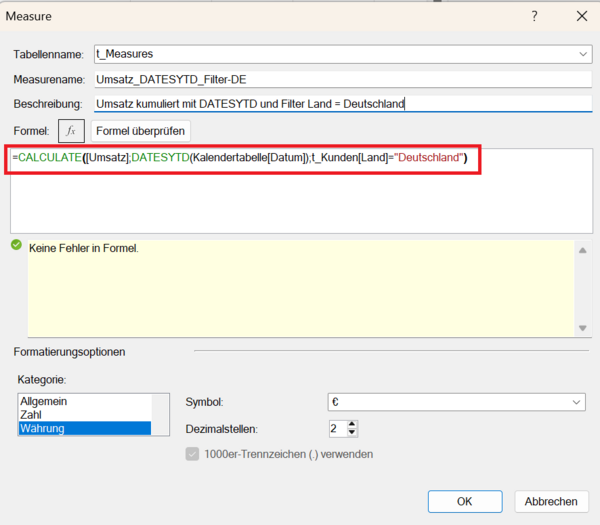Click the Abbrechen button

coord(551,501)
